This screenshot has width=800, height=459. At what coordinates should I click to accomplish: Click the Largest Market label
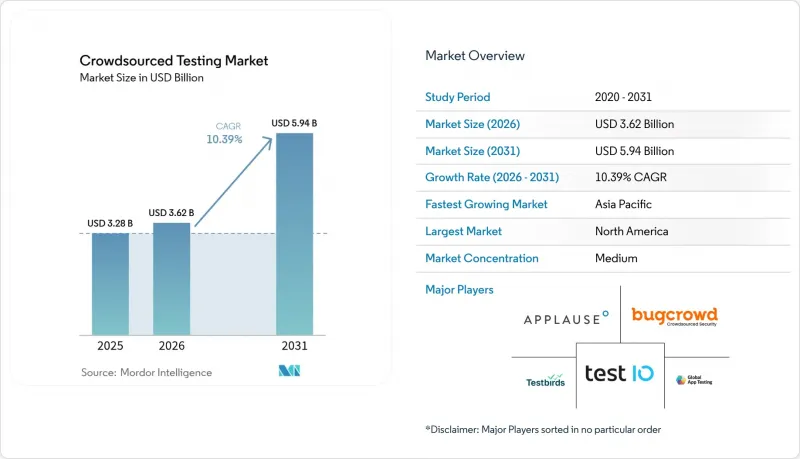click(x=463, y=231)
